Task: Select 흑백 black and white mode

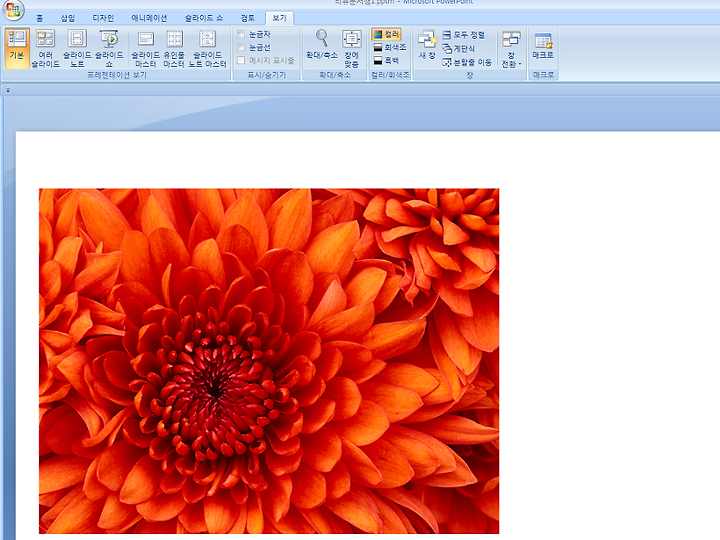Action: [x=386, y=60]
